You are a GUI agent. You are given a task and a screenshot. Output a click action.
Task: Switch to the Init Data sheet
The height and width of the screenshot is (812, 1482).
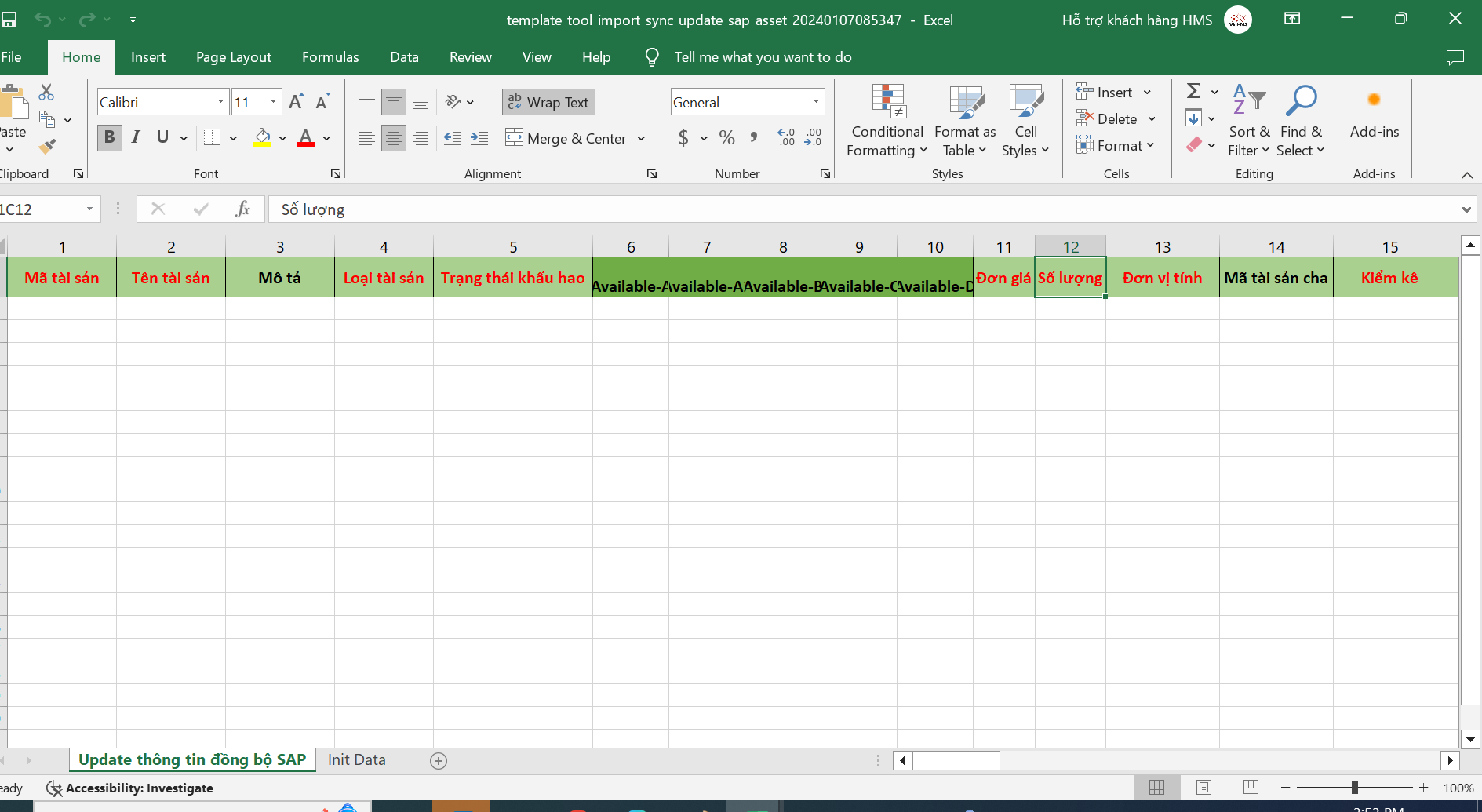click(x=356, y=759)
